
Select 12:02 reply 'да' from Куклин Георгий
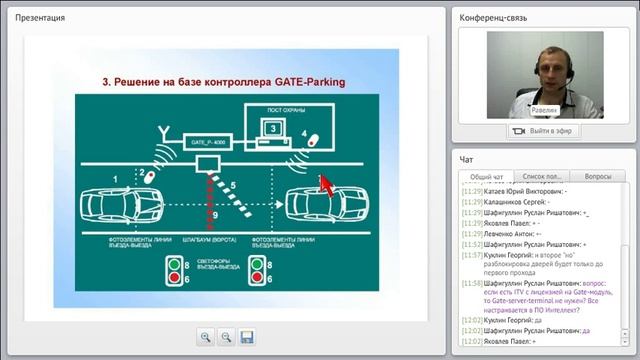(502, 320)
